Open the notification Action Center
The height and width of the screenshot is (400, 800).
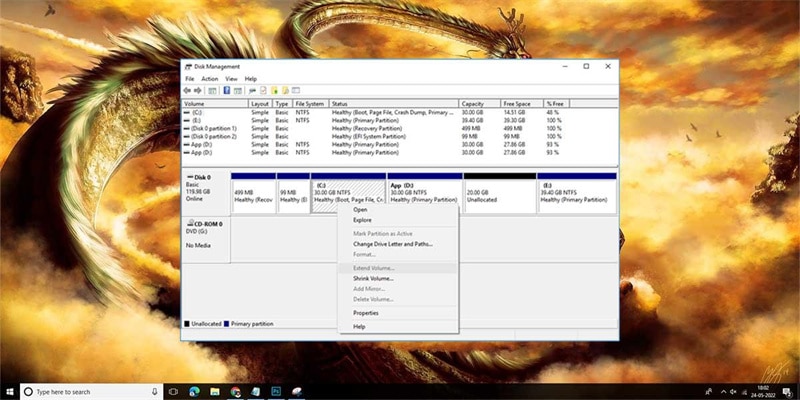tap(788, 392)
